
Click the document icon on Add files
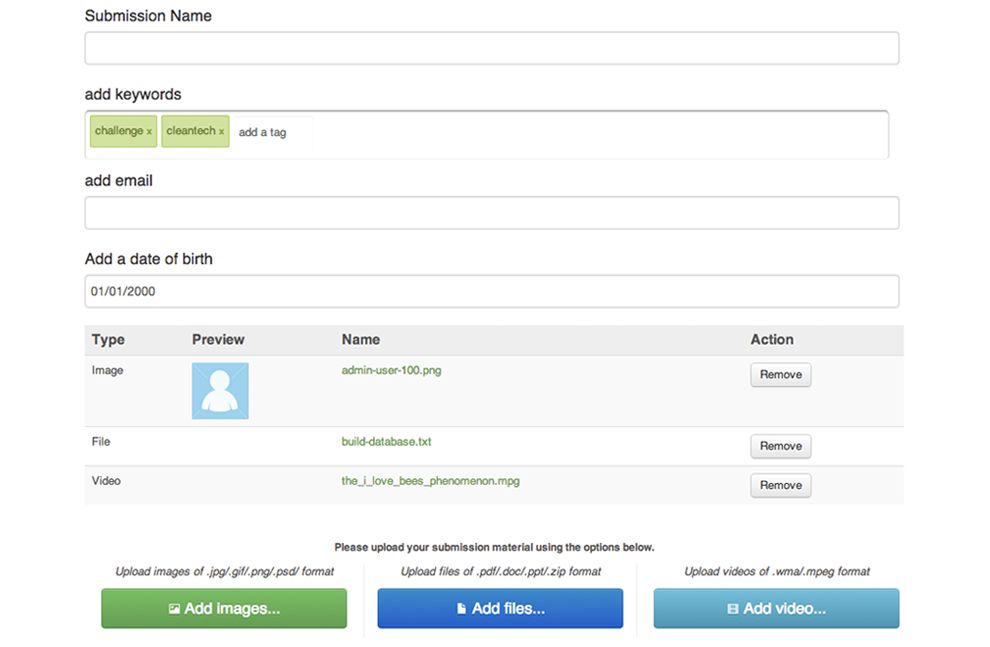click(x=462, y=608)
